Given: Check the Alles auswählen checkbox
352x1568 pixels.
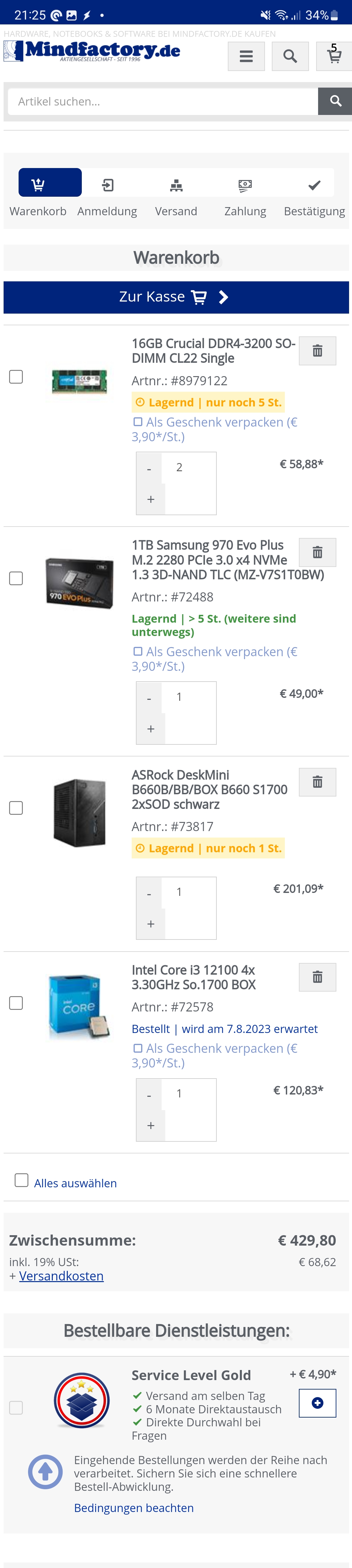Looking at the screenshot, I should point(21,1180).
